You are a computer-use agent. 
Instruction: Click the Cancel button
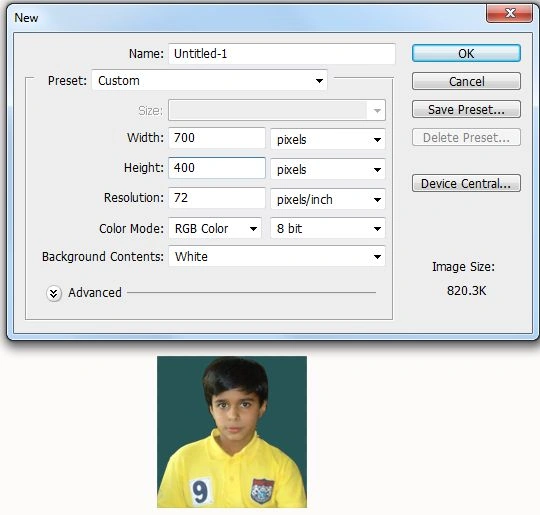pyautogui.click(x=466, y=81)
